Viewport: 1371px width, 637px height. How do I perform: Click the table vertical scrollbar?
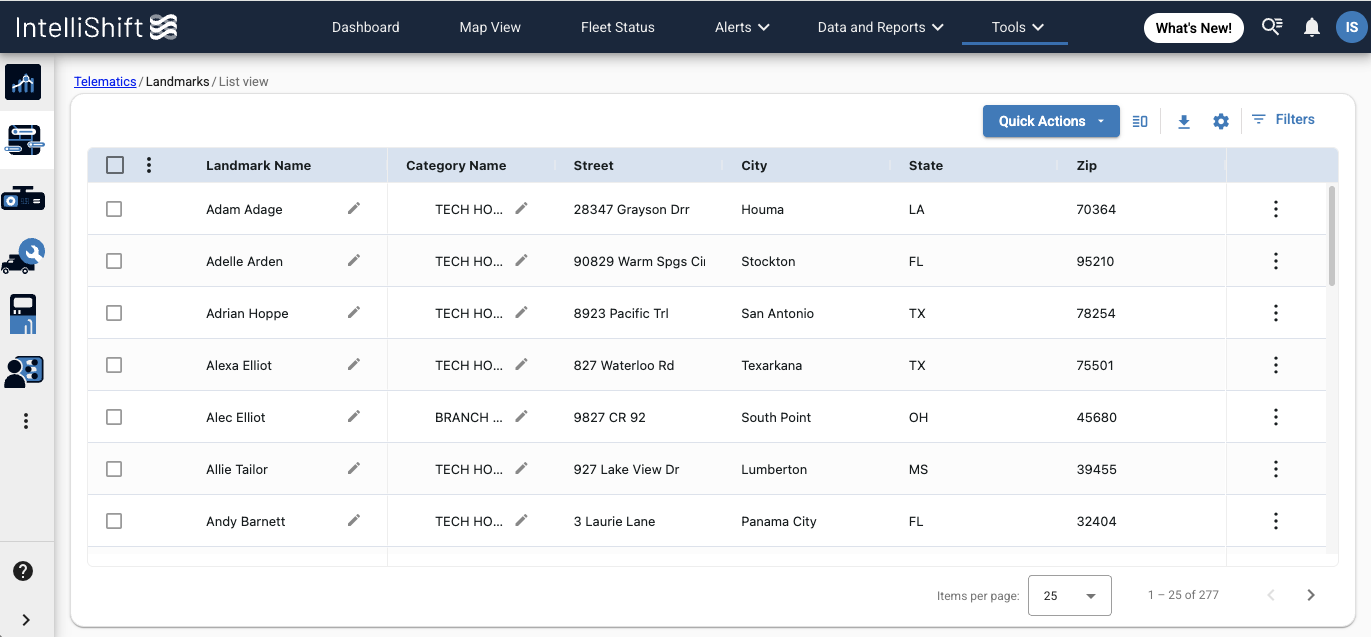coord(1331,235)
